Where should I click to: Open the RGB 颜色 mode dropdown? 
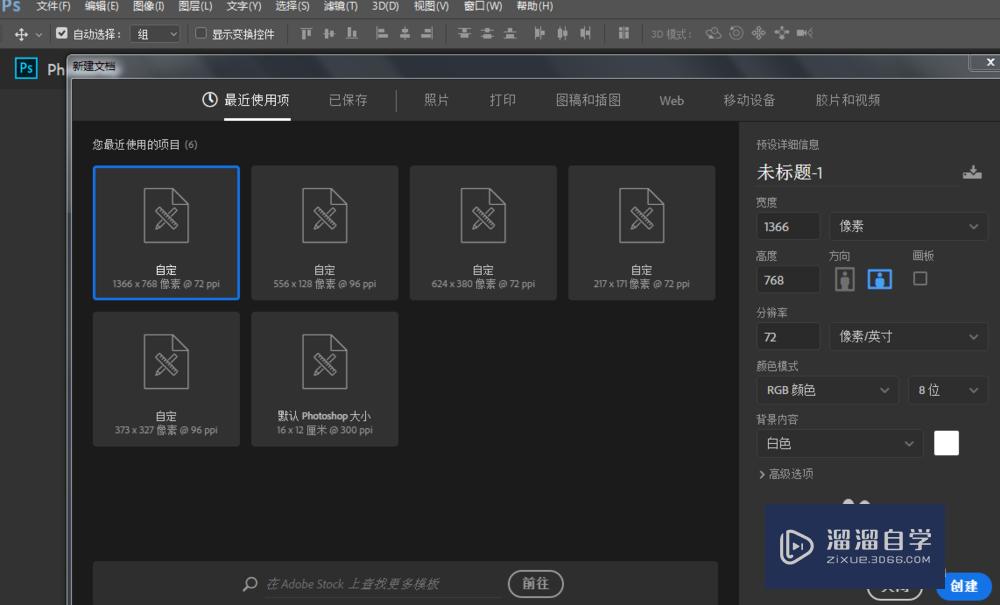point(827,390)
